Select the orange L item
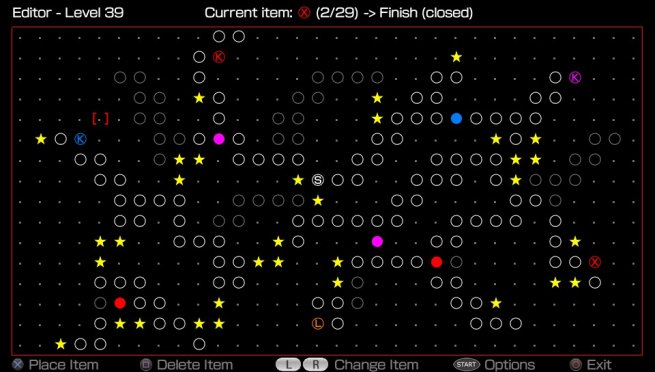Screen dimensions: 655x372 (x=317, y=323)
